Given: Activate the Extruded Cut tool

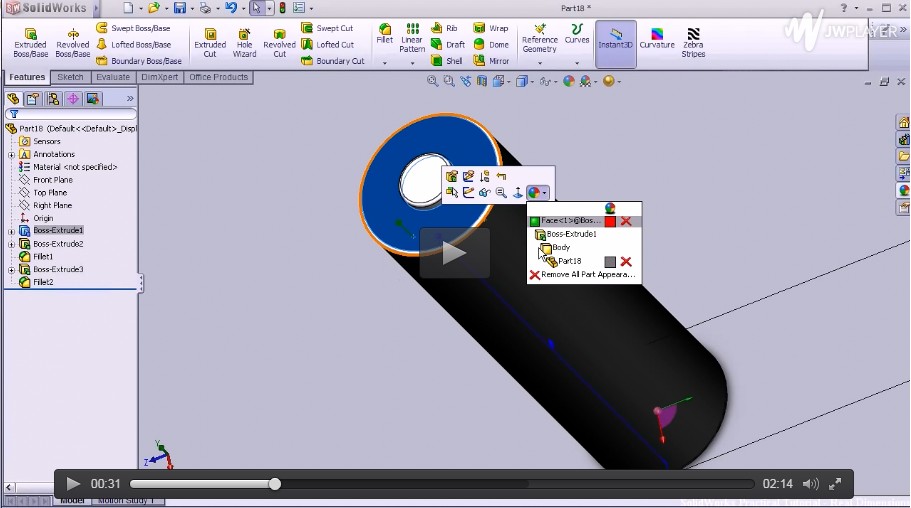Looking at the screenshot, I should click(x=210, y=42).
